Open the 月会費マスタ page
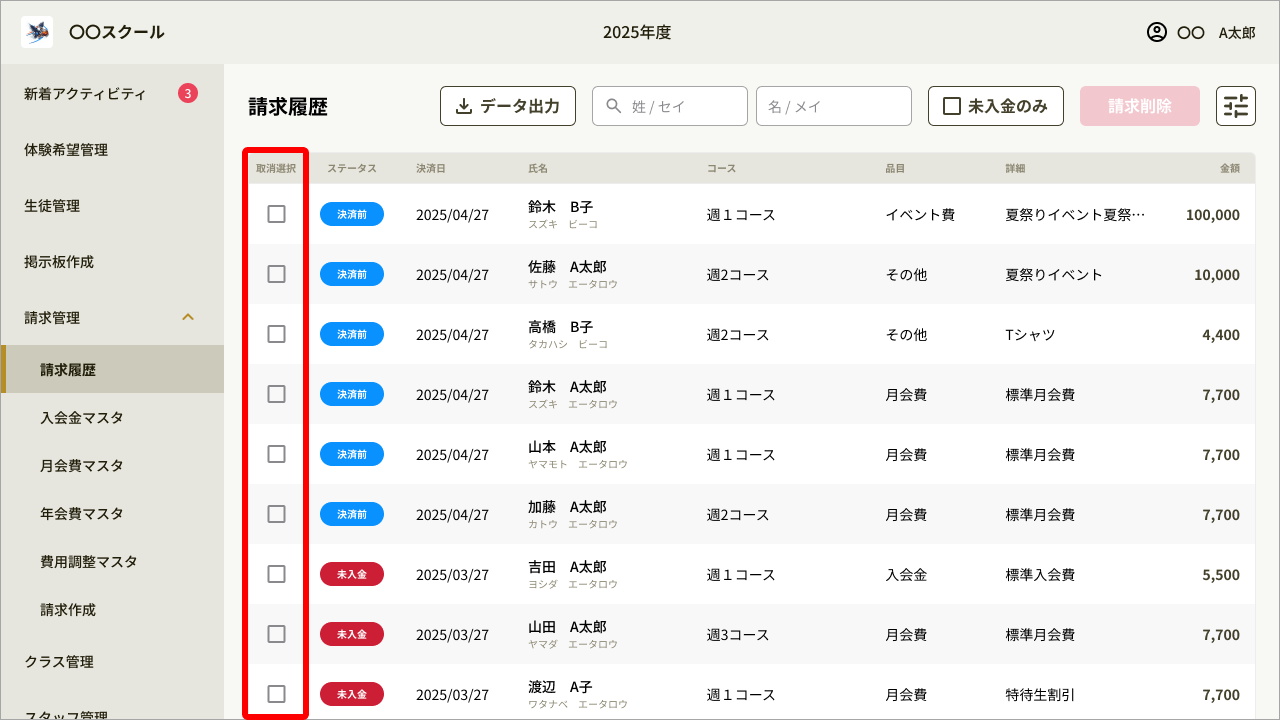The width and height of the screenshot is (1280, 720). point(81,465)
